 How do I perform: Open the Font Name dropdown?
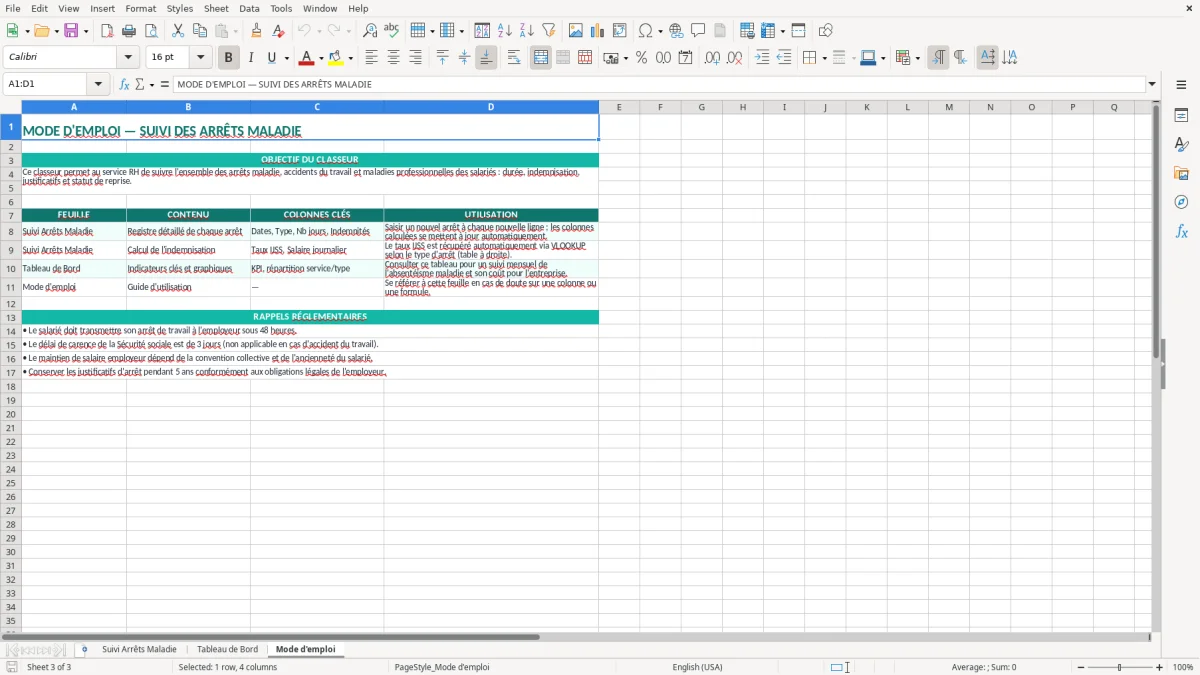[x=128, y=58]
